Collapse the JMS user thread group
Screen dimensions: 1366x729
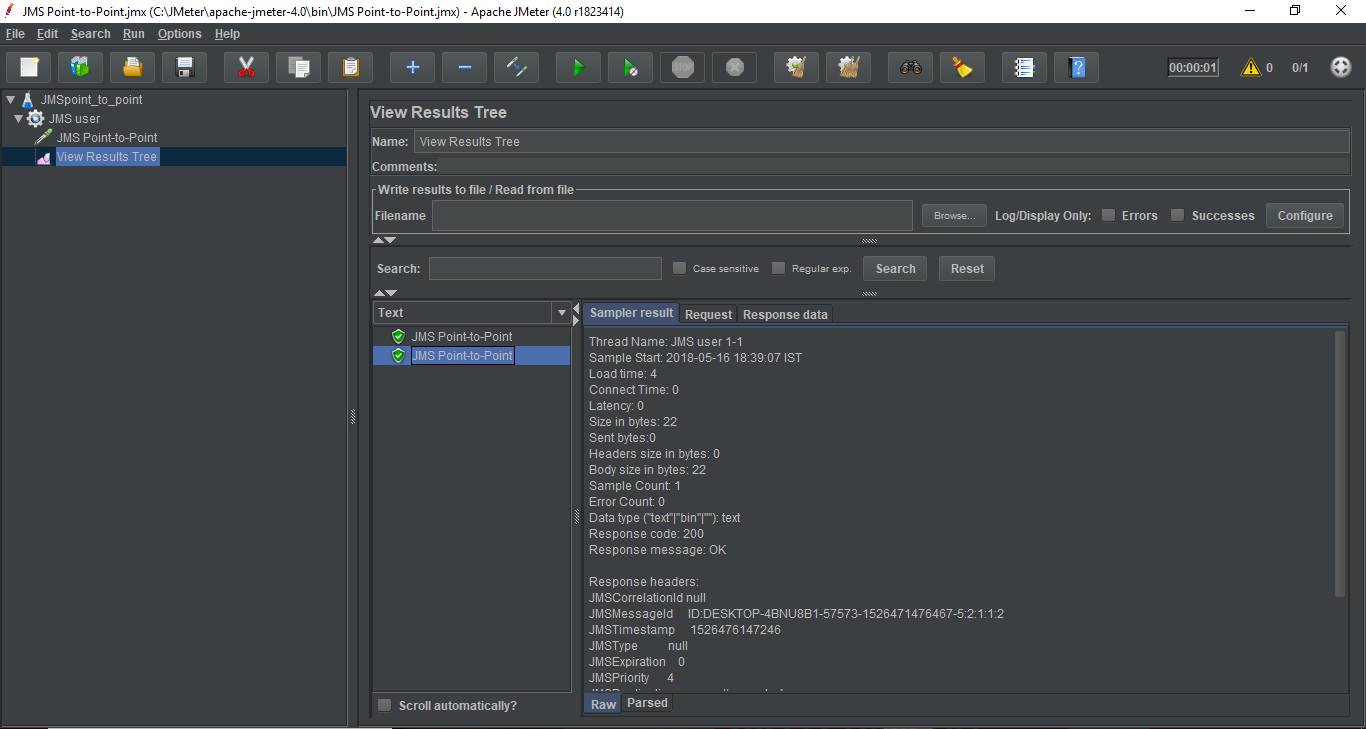click(x=18, y=119)
